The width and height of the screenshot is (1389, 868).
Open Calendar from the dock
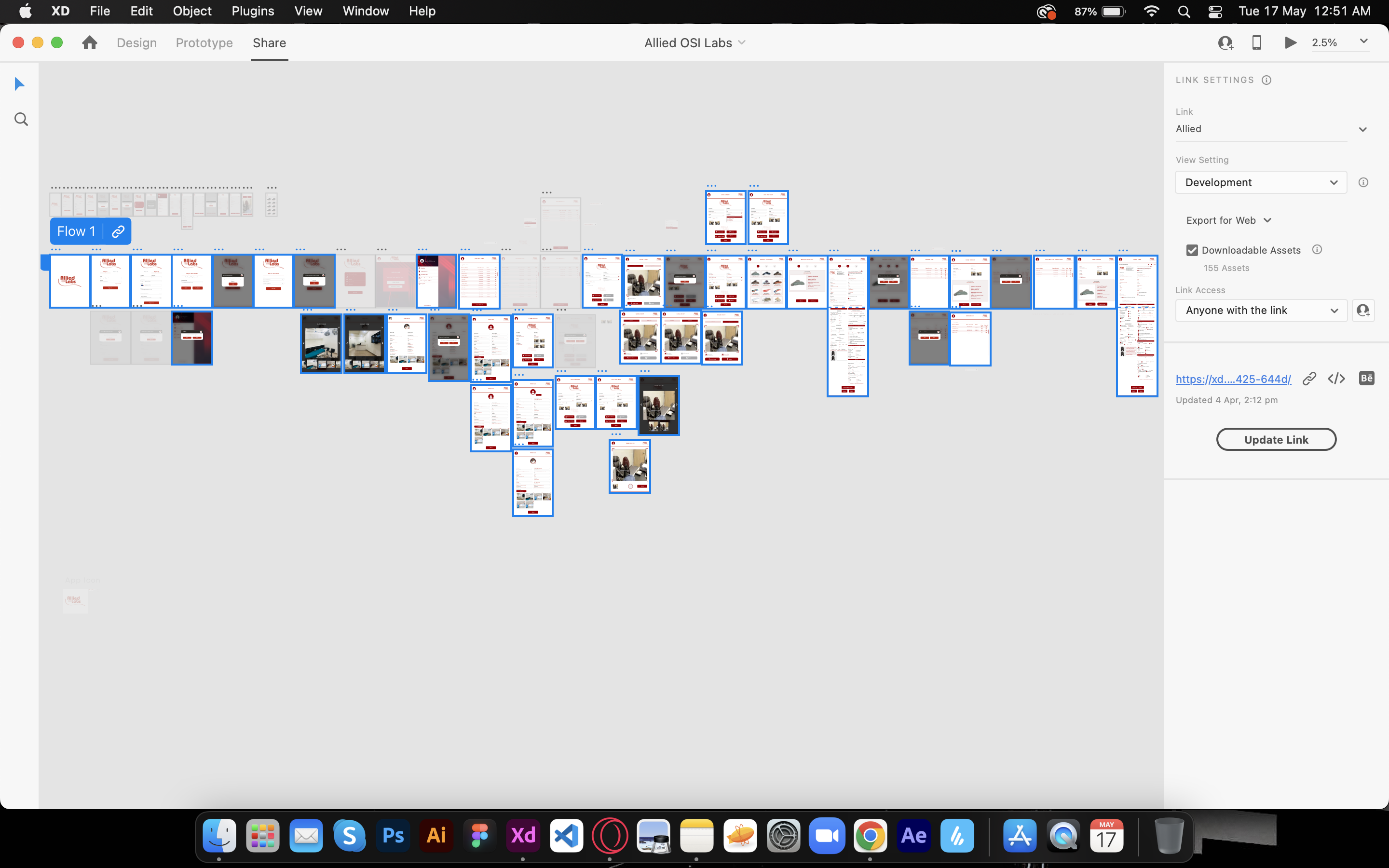[x=1106, y=835]
